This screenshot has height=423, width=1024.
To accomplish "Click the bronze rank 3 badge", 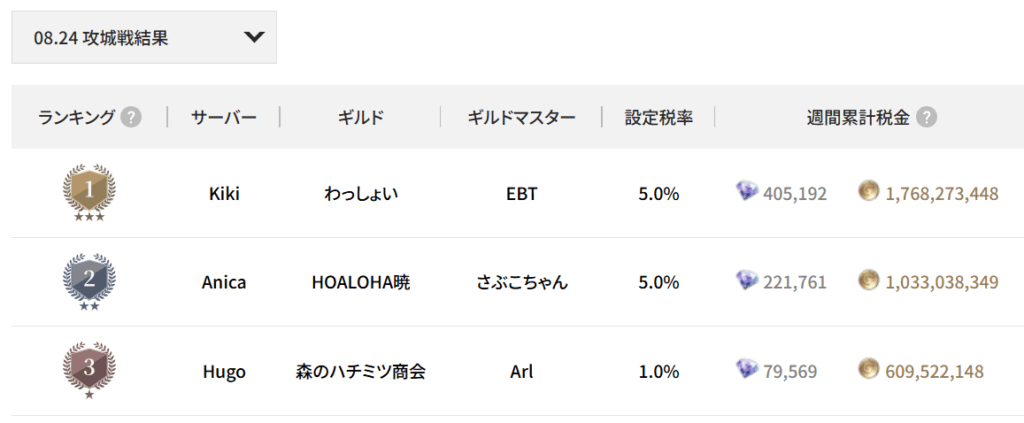I will [89, 369].
